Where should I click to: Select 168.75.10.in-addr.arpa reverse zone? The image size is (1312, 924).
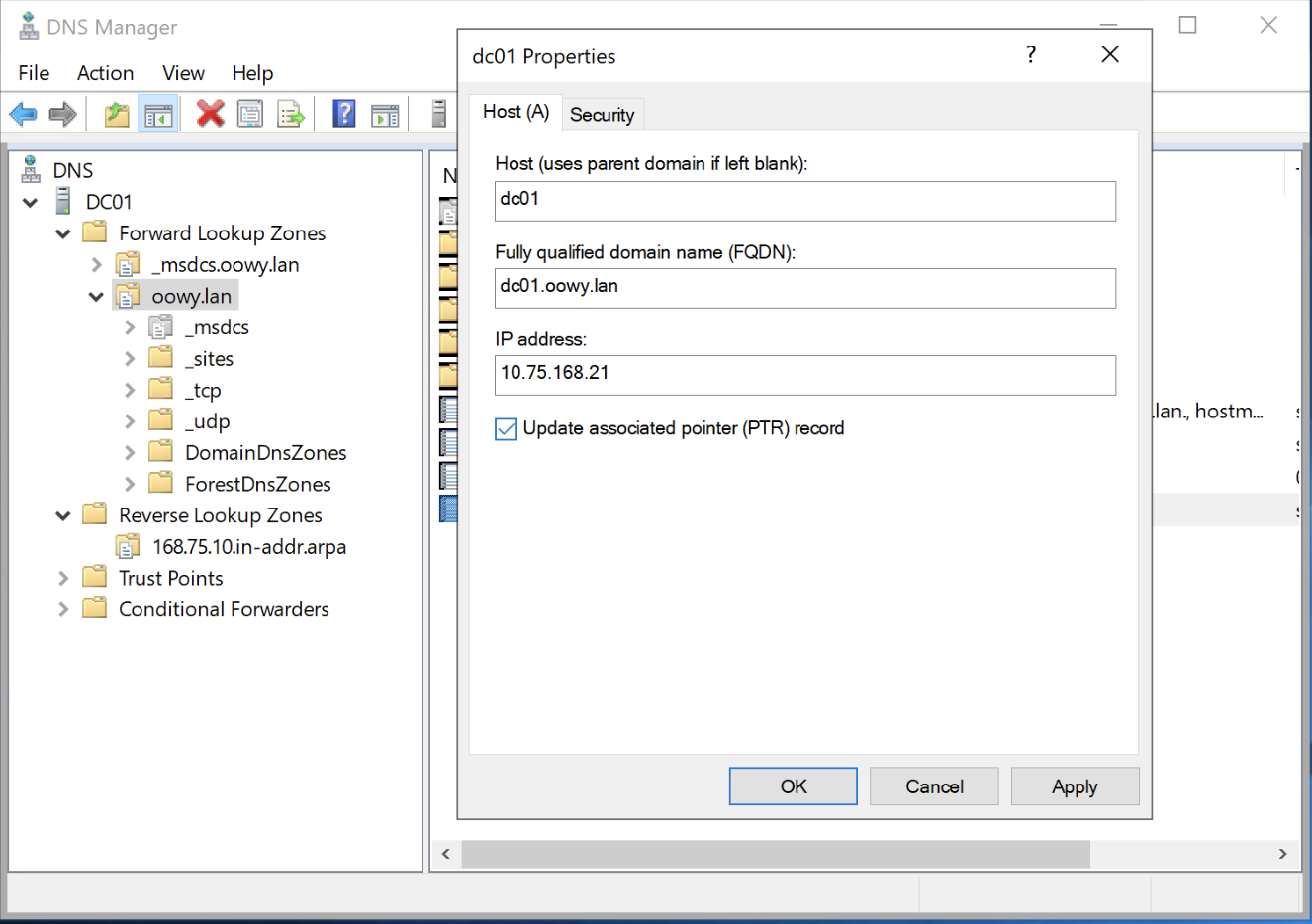pyautogui.click(x=249, y=547)
